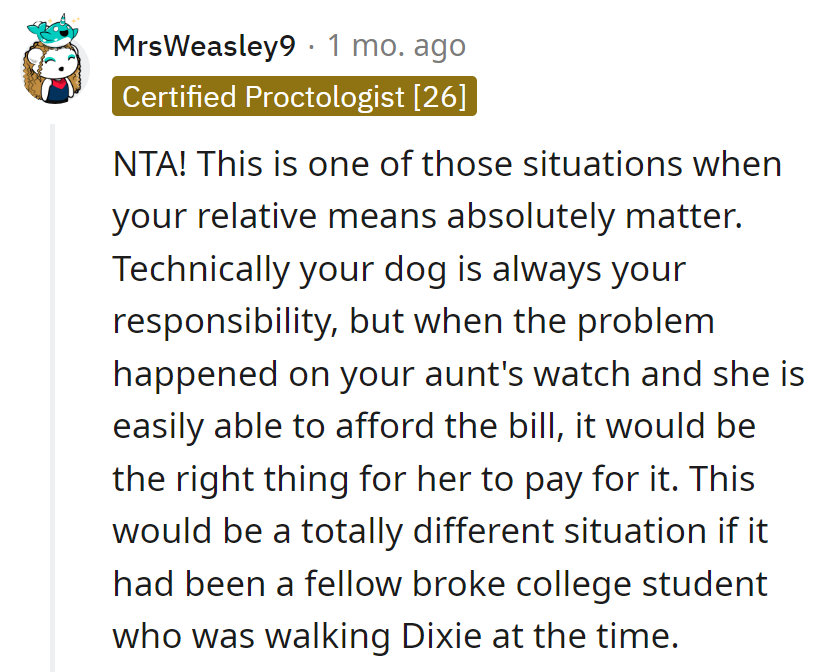Click the Certified Proctologist flair badge
This screenshot has height=672, width=840.
point(294,97)
